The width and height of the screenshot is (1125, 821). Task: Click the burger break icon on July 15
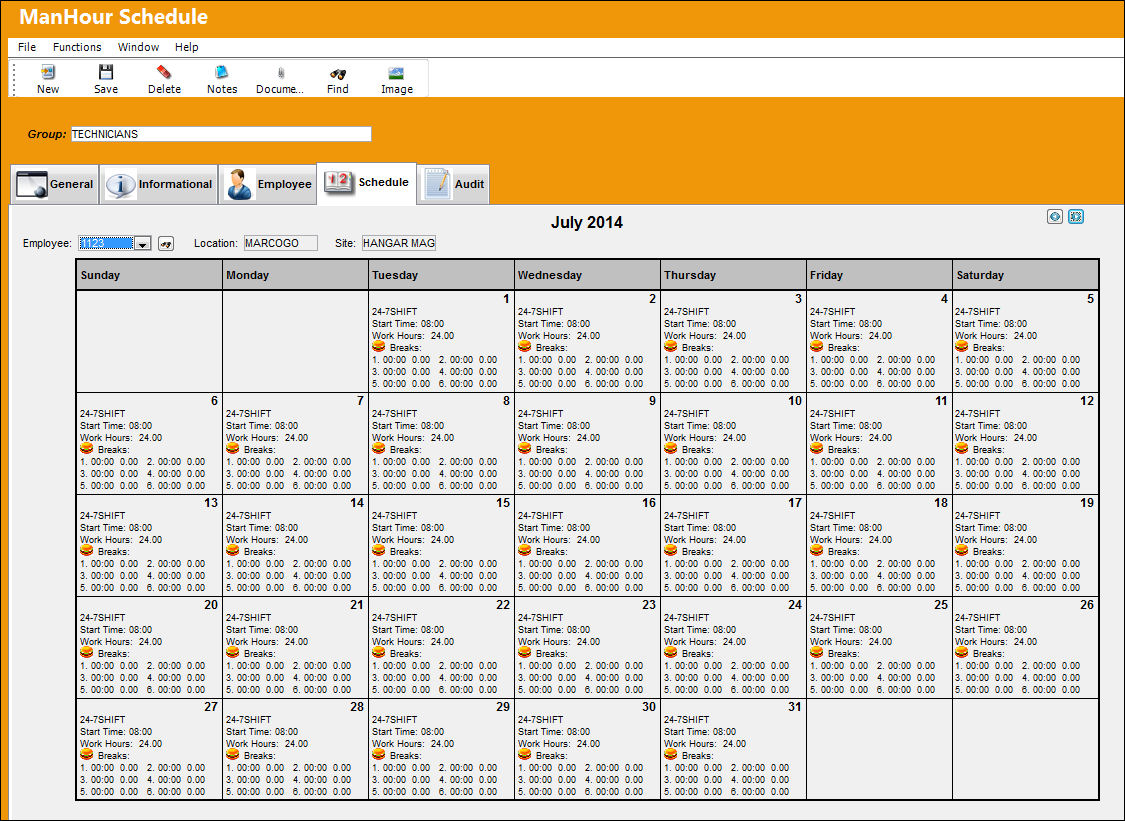[x=378, y=550]
